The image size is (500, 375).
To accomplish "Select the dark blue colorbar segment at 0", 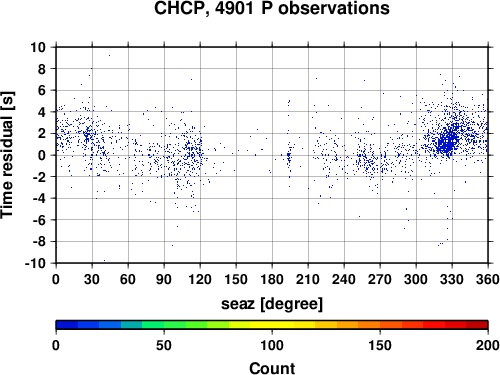I will pos(67,325).
